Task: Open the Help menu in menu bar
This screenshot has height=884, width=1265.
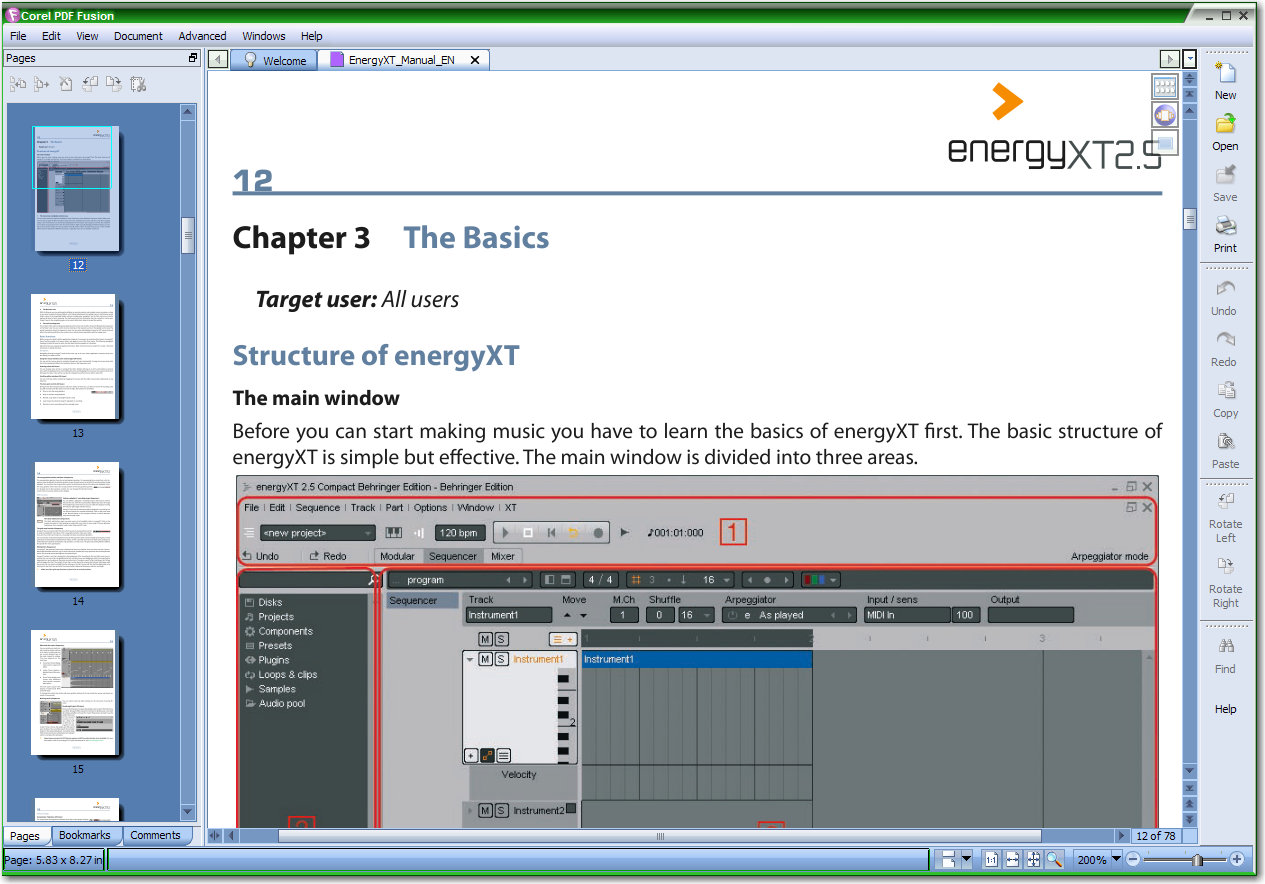Action: [x=312, y=36]
